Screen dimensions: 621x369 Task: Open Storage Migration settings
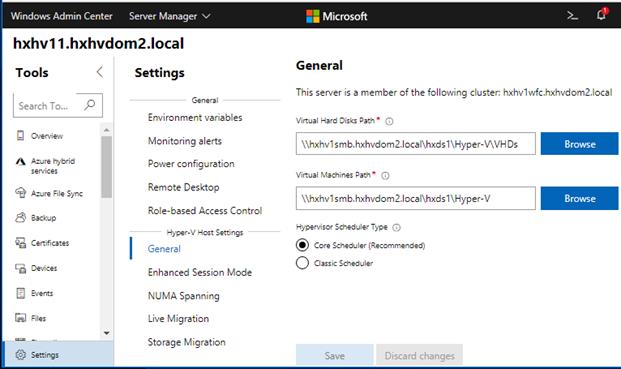(187, 342)
